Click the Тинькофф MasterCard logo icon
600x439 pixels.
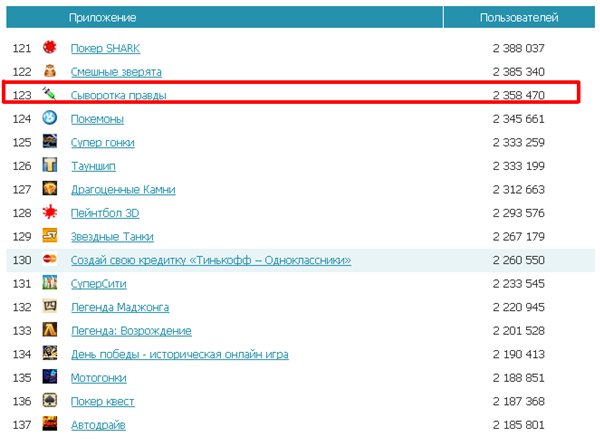50,259
